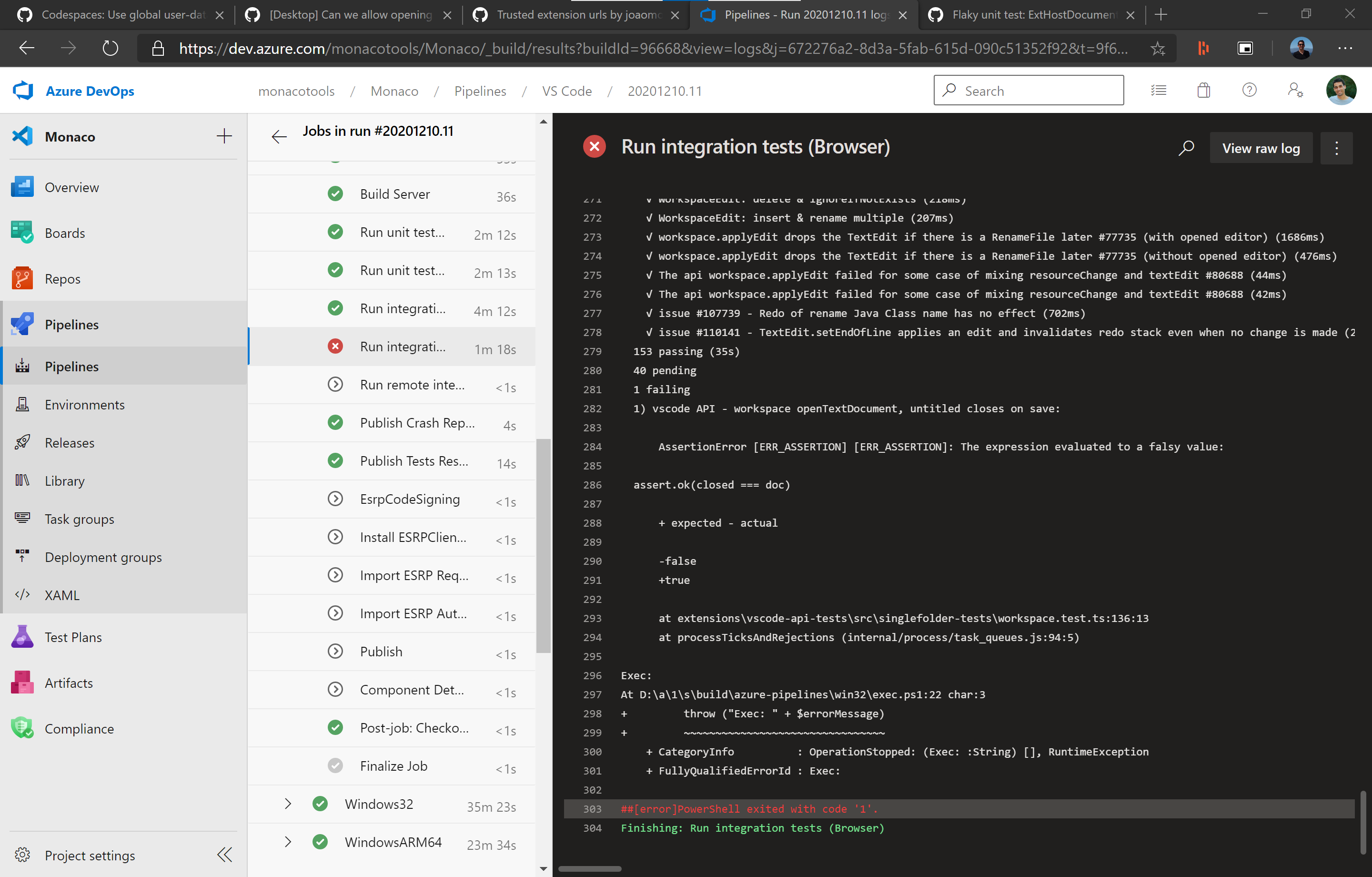Open the Releases section
The height and width of the screenshot is (877, 1372).
coord(70,442)
